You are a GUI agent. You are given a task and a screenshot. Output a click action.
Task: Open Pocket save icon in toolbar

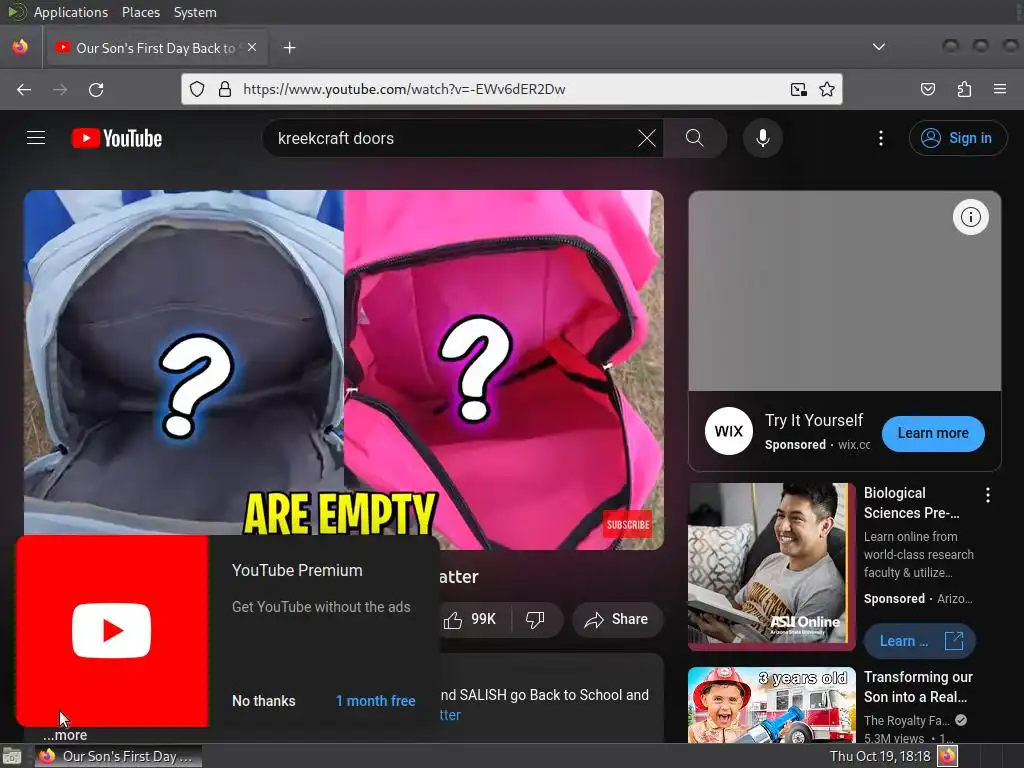pos(927,89)
